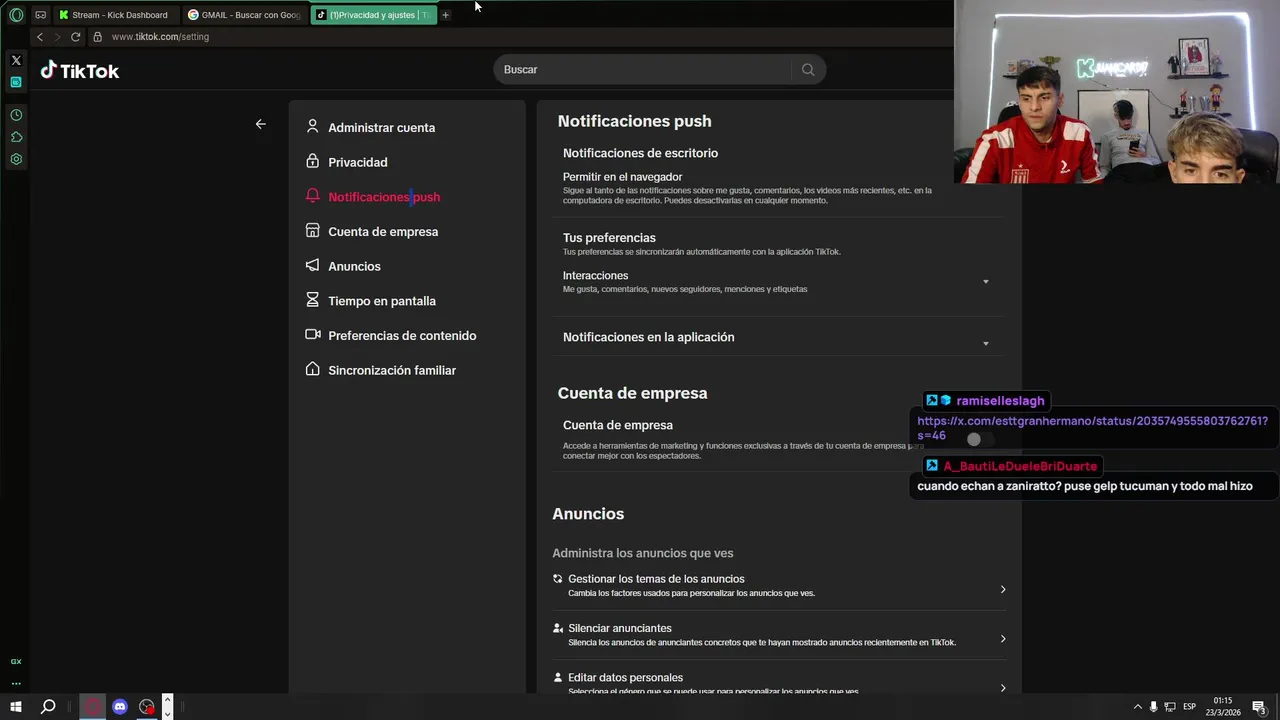Open Windows taskbar search

click(47, 707)
